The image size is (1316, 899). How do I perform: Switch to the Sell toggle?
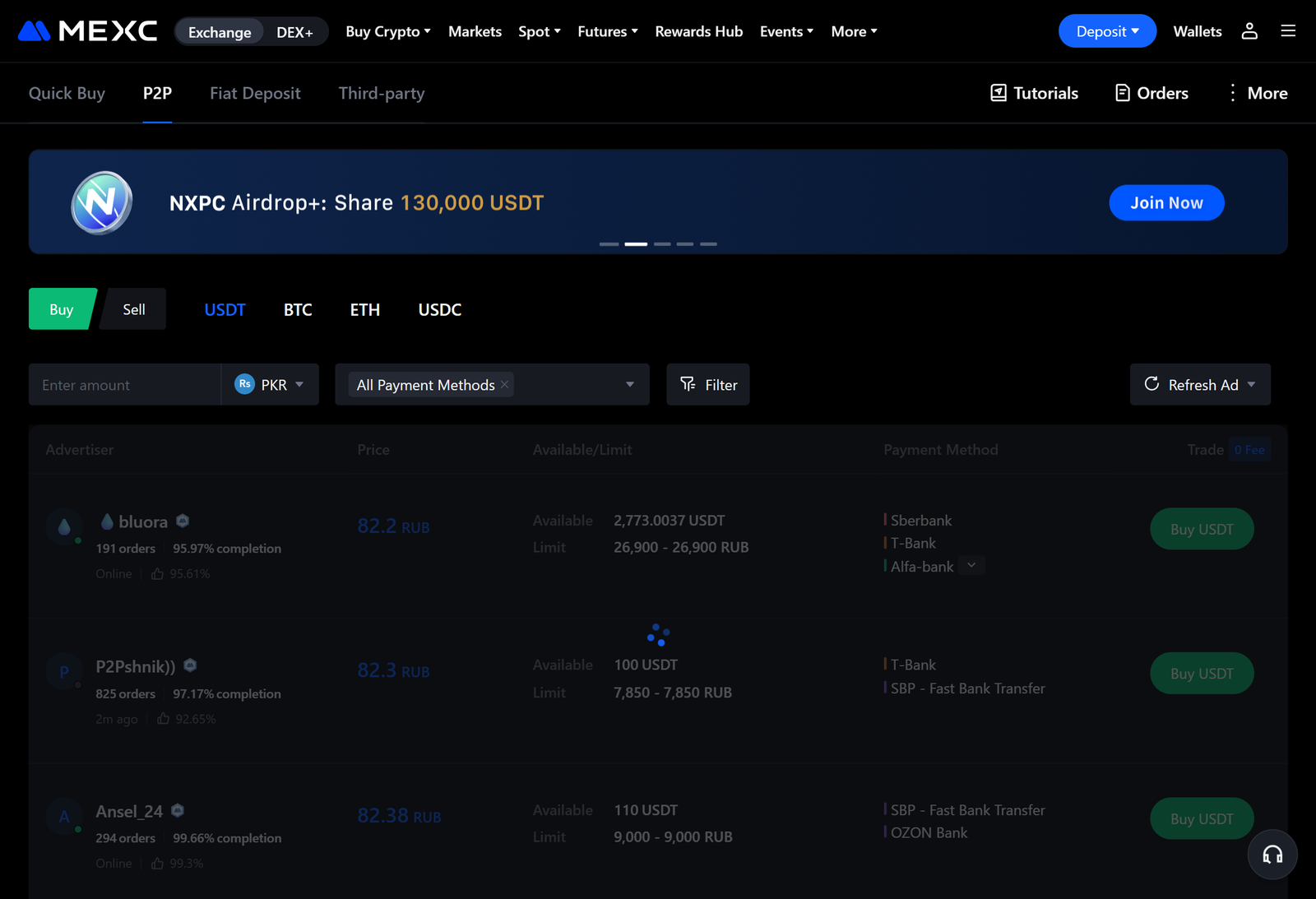(x=134, y=309)
